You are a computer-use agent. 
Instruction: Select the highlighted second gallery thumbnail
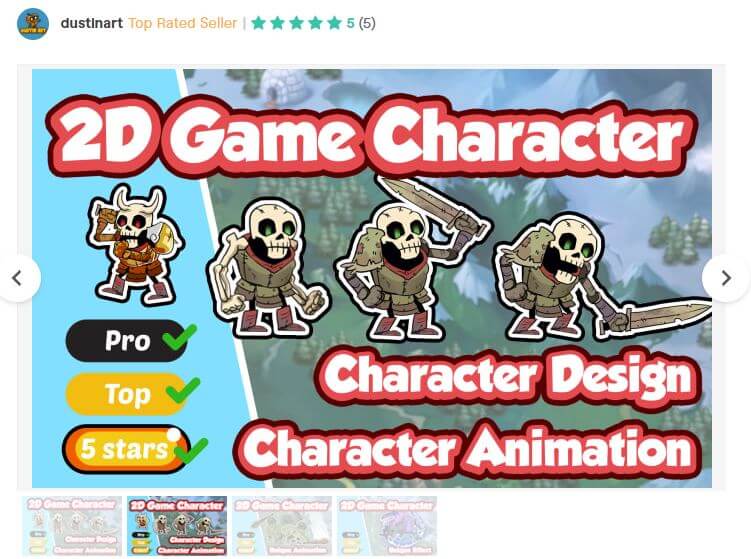coord(177,526)
